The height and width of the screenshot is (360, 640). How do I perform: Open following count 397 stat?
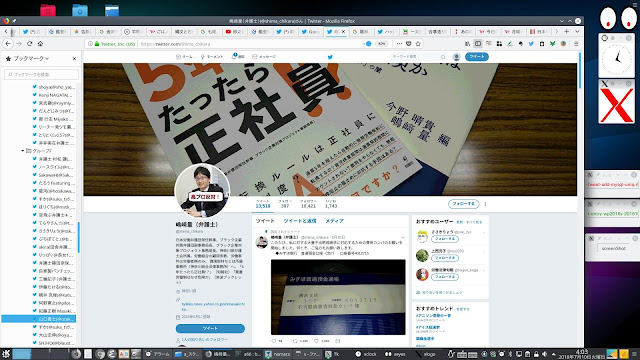click(x=284, y=204)
